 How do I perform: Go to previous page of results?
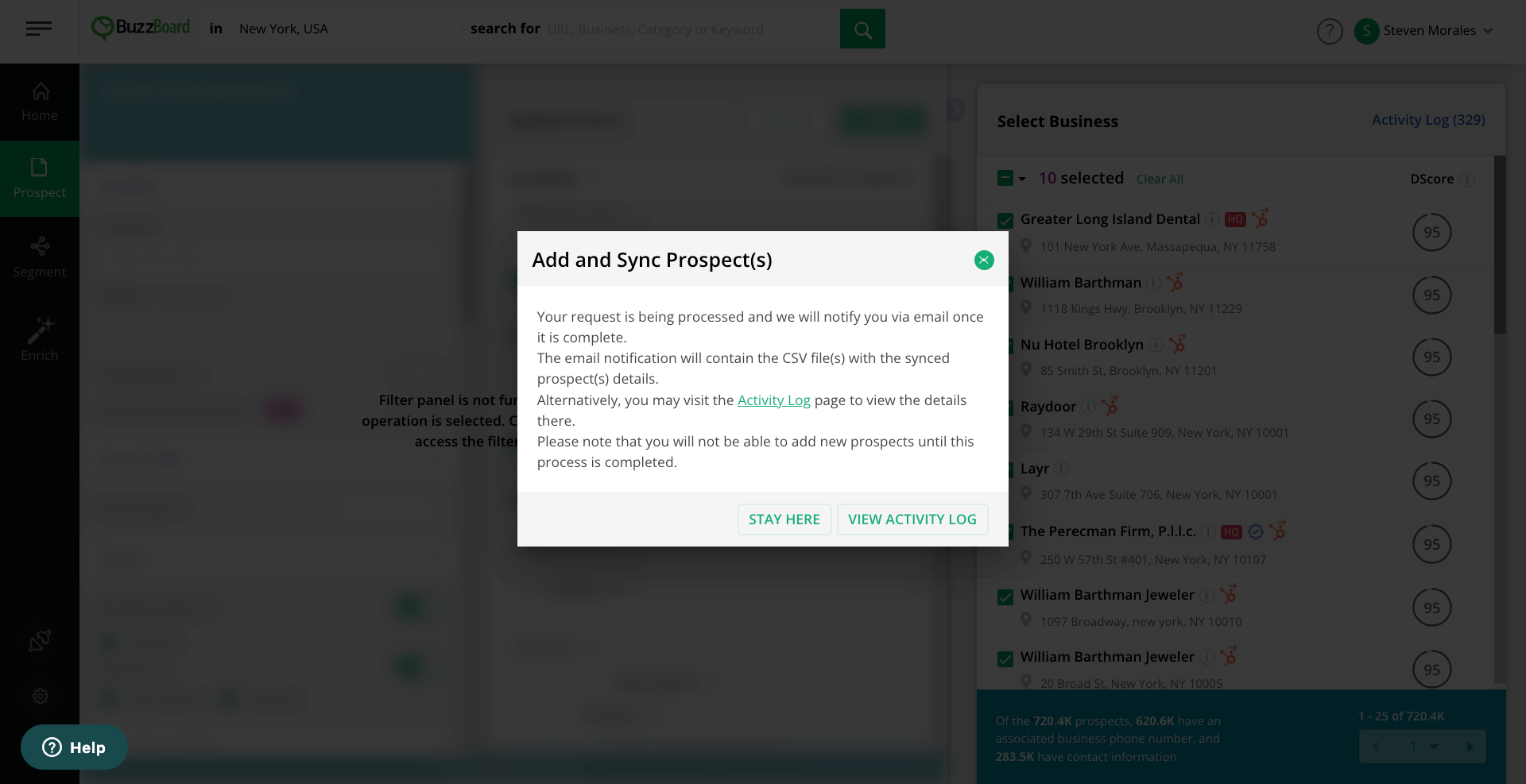click(1375, 747)
